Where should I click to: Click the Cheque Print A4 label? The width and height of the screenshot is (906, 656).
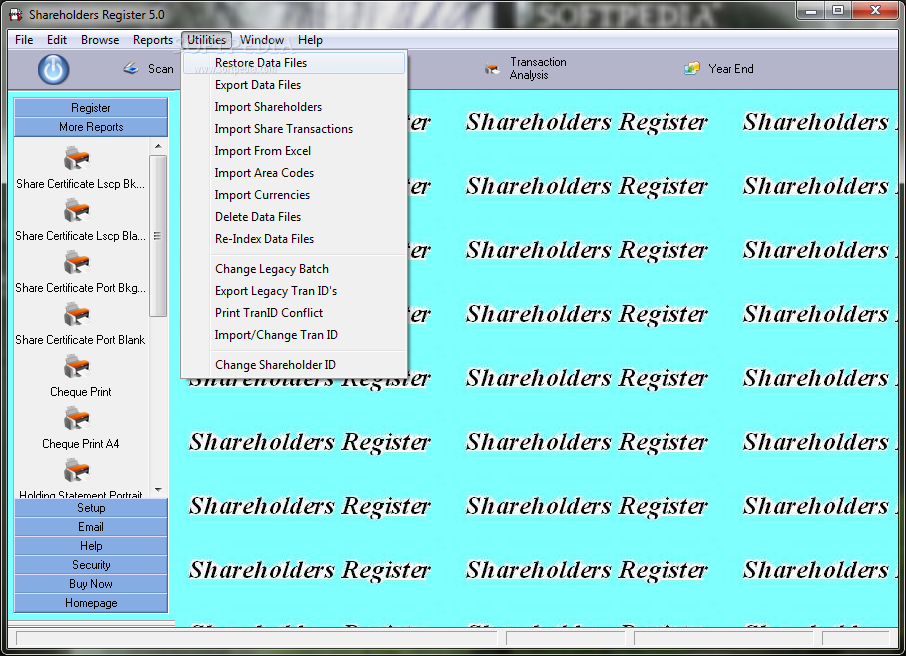(x=81, y=444)
